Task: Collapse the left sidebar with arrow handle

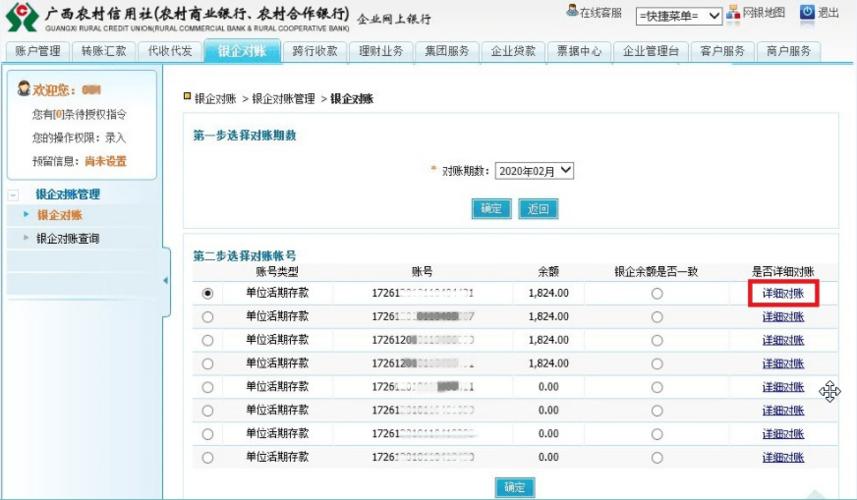Action: click(165, 280)
